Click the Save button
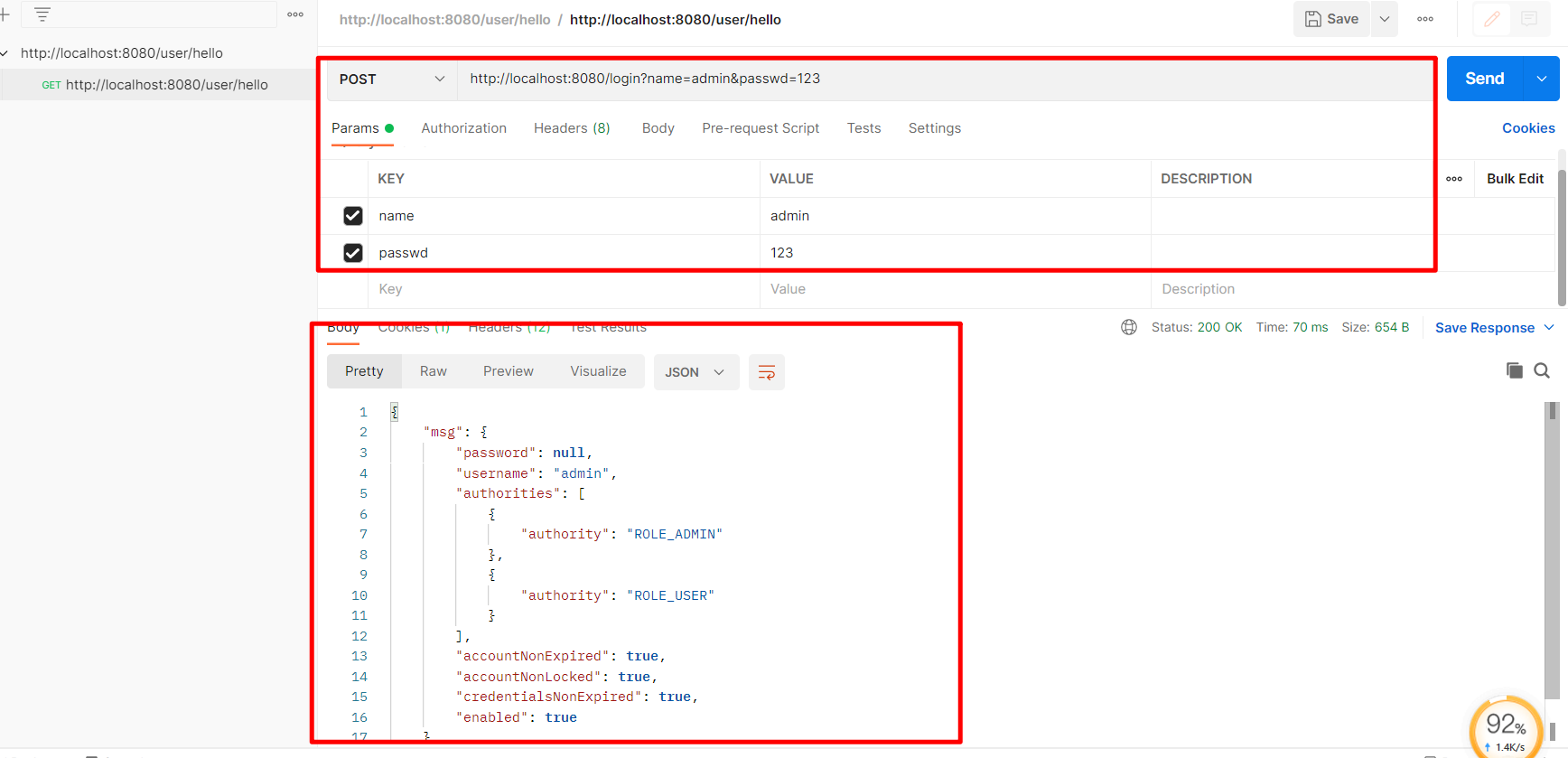Image resolution: width=1568 pixels, height=758 pixels. click(x=1332, y=19)
